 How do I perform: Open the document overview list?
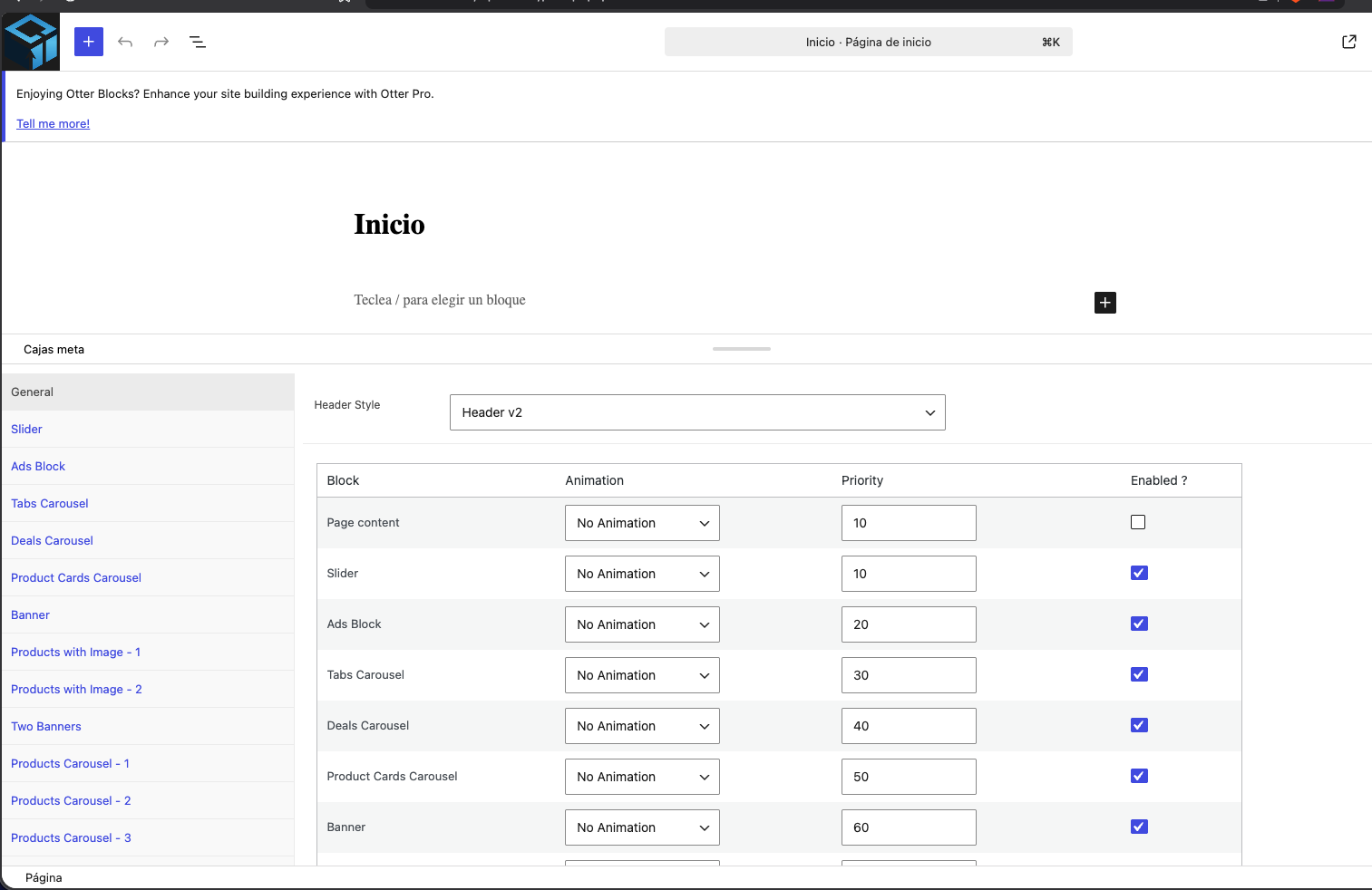click(198, 42)
